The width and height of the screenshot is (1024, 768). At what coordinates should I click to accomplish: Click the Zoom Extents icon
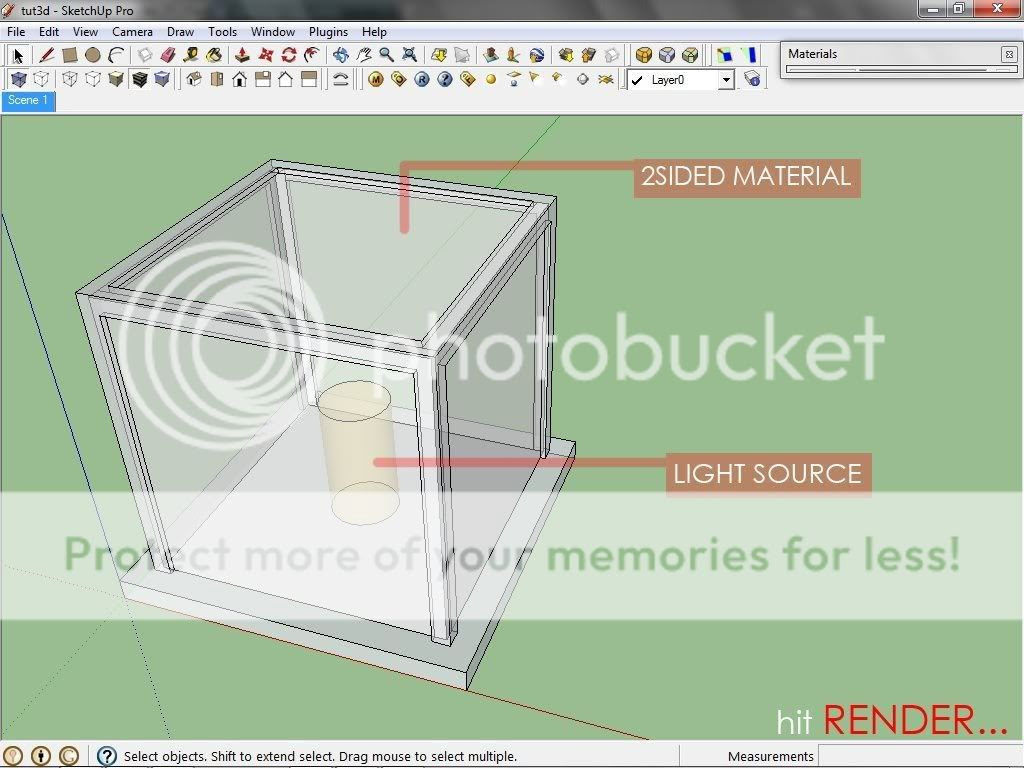pyautogui.click(x=409, y=56)
